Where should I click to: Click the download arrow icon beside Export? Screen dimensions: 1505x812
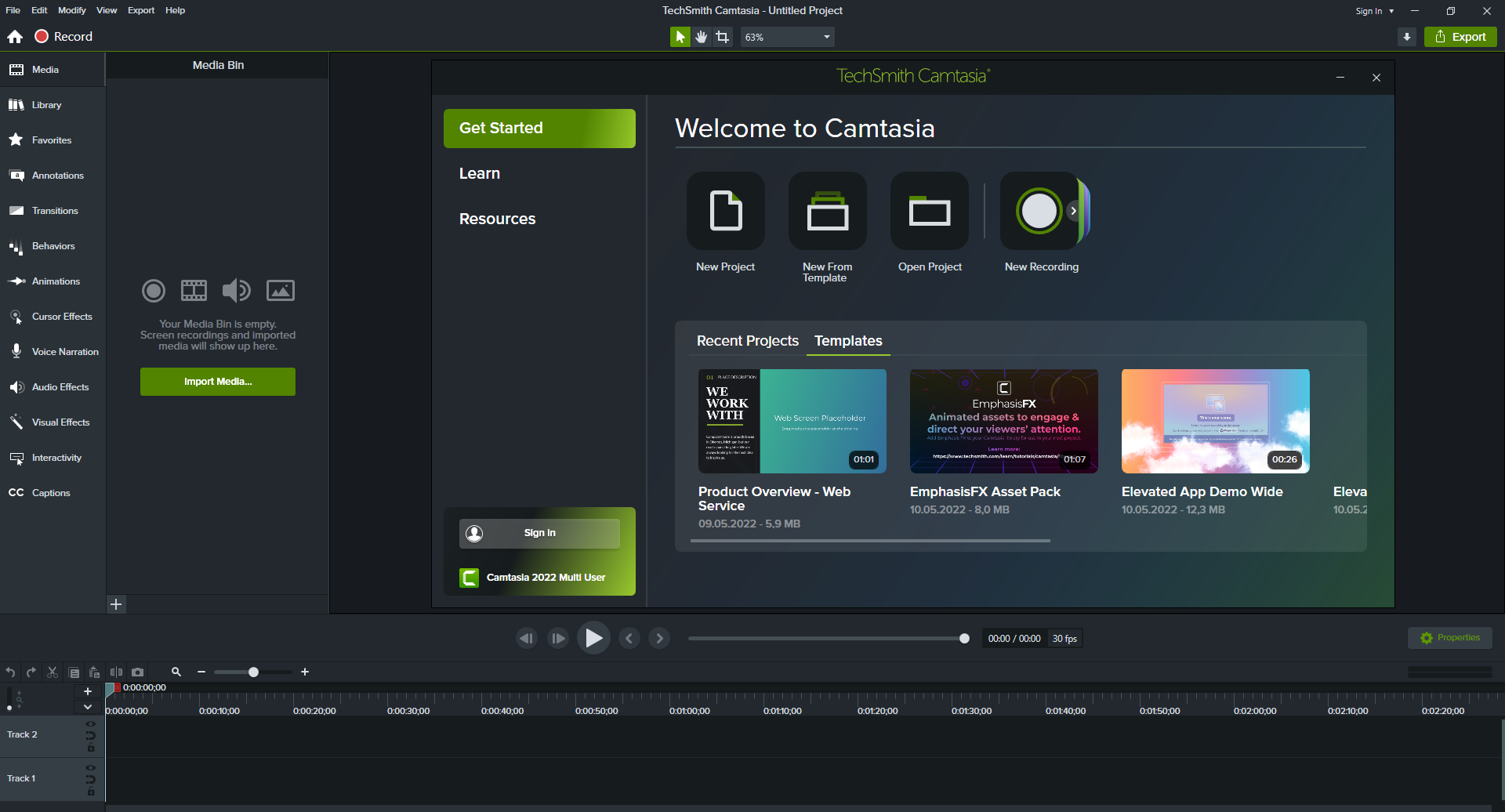coord(1407,37)
